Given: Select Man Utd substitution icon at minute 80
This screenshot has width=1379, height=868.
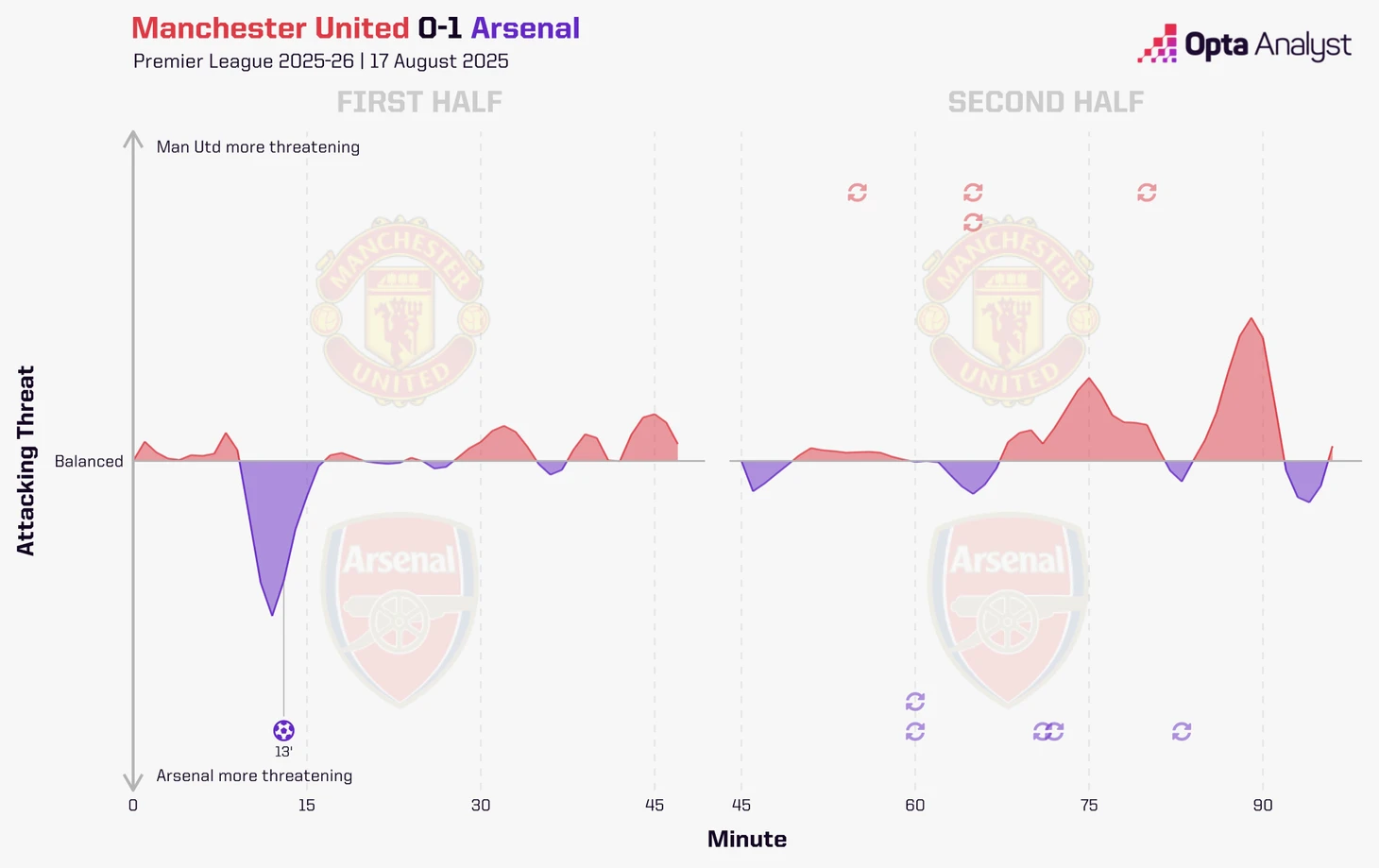Looking at the screenshot, I should [1147, 193].
